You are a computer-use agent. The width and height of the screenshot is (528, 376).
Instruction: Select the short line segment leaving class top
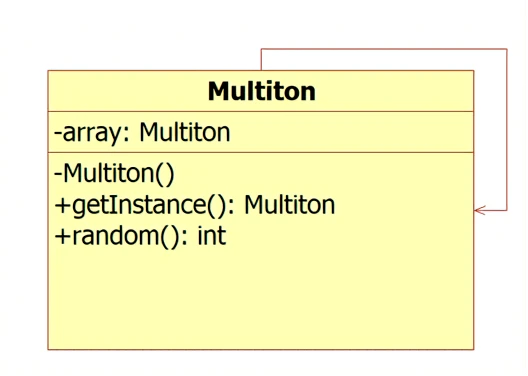[x=261, y=60]
